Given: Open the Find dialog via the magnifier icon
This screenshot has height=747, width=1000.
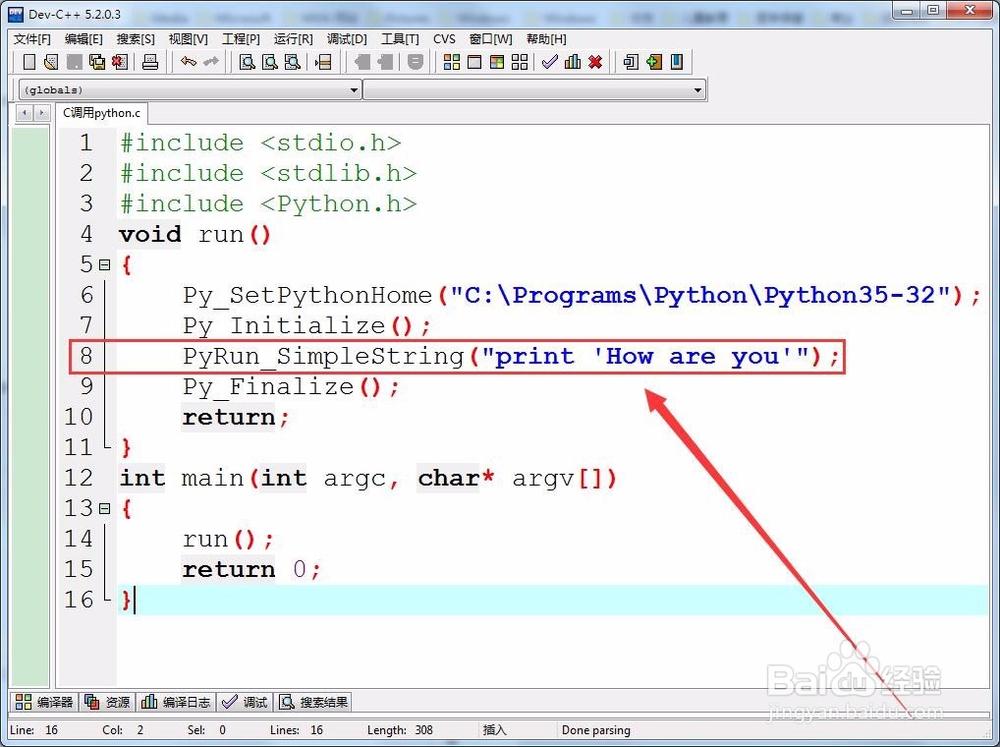Looking at the screenshot, I should point(246,62).
